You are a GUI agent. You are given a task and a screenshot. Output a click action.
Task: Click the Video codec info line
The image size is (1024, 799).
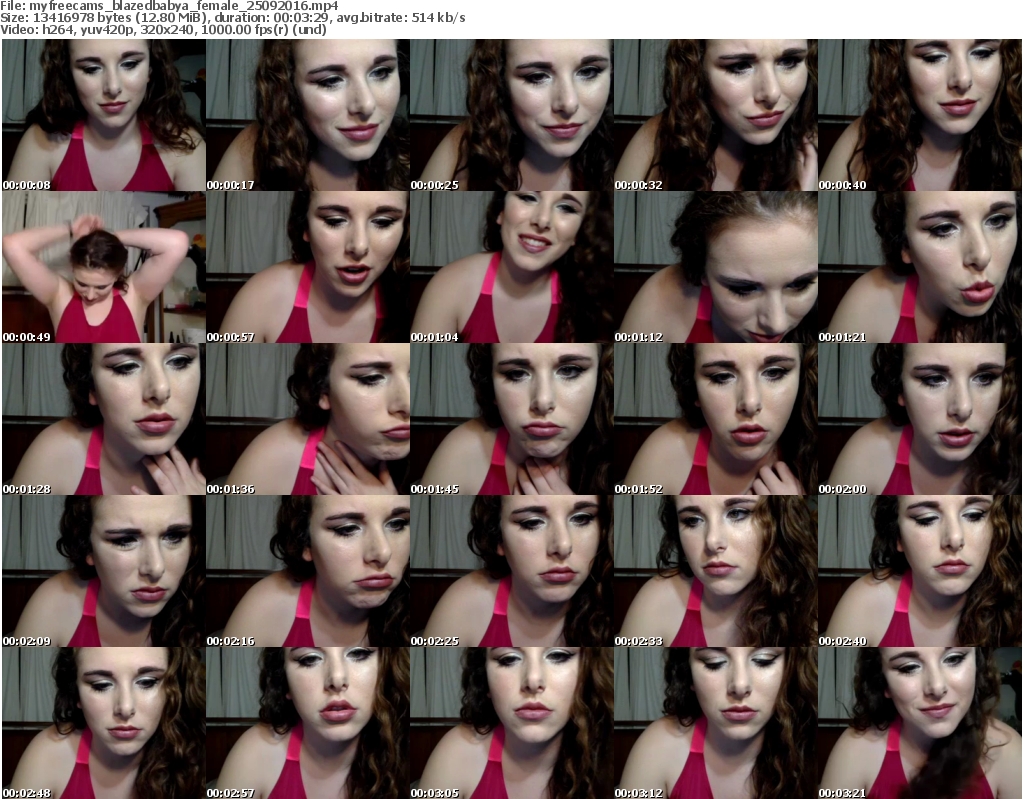click(165, 30)
